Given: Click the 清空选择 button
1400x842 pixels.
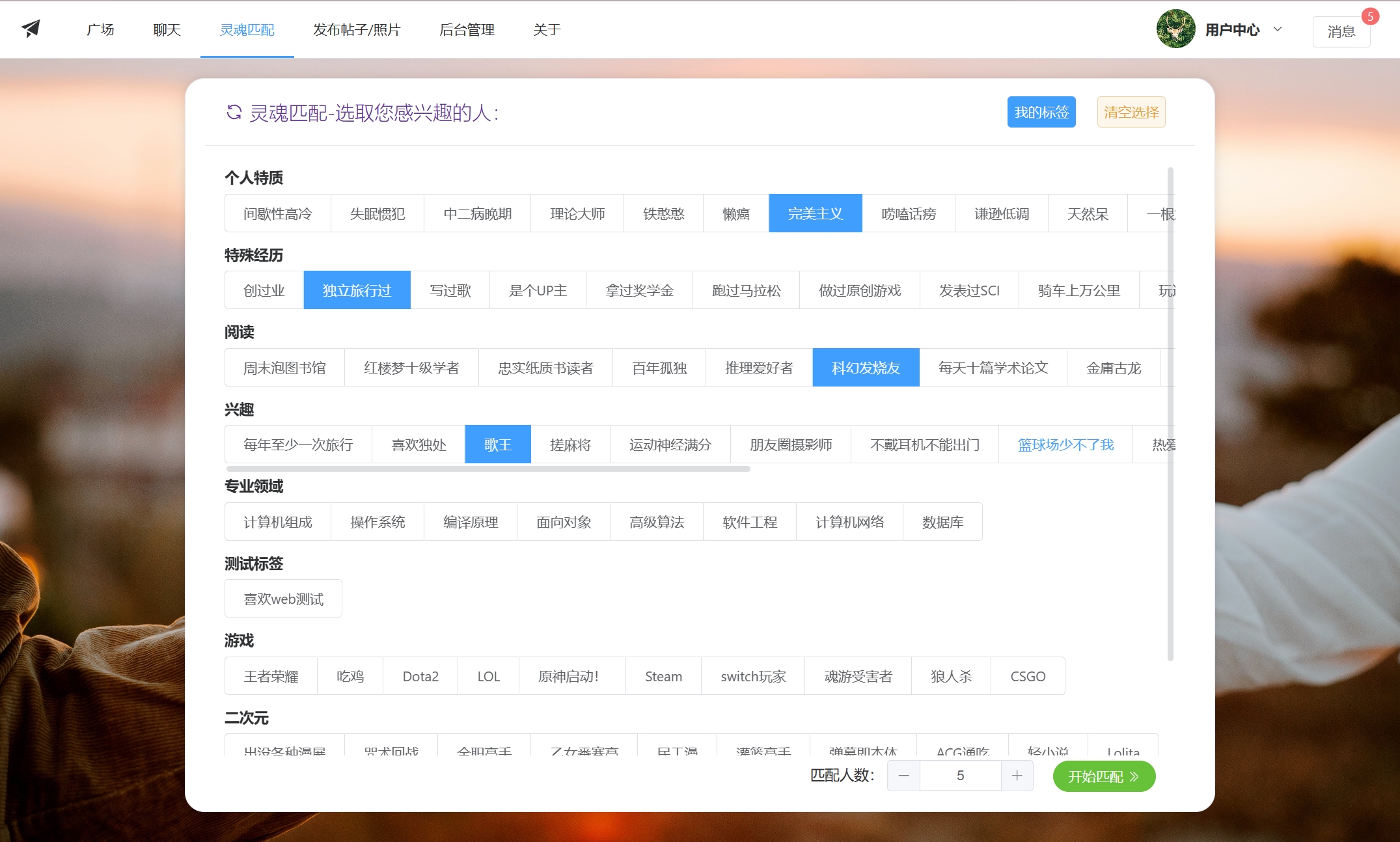Looking at the screenshot, I should coord(1131,112).
